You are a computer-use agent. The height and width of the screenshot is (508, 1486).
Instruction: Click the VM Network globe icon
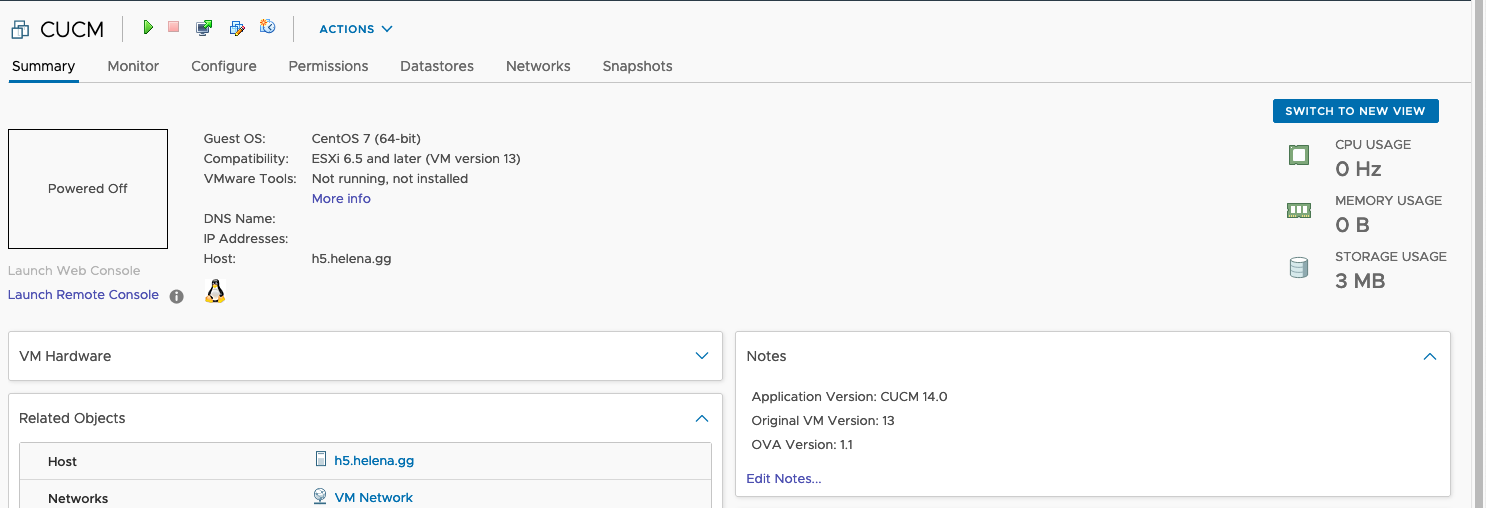pyautogui.click(x=320, y=497)
